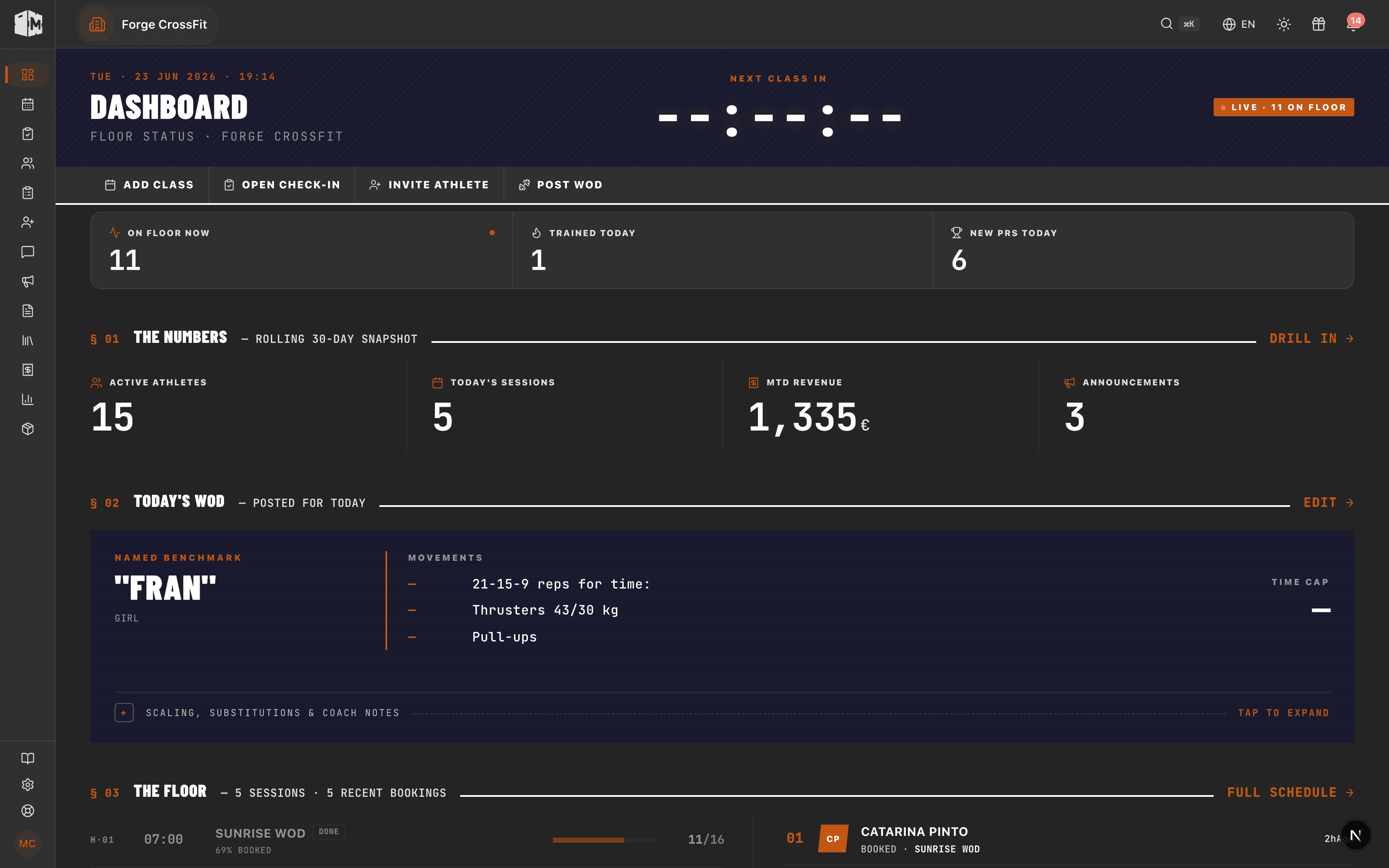Image resolution: width=1389 pixels, height=868 pixels.
Task: Click the round N button at bottom right
Action: point(1356,835)
